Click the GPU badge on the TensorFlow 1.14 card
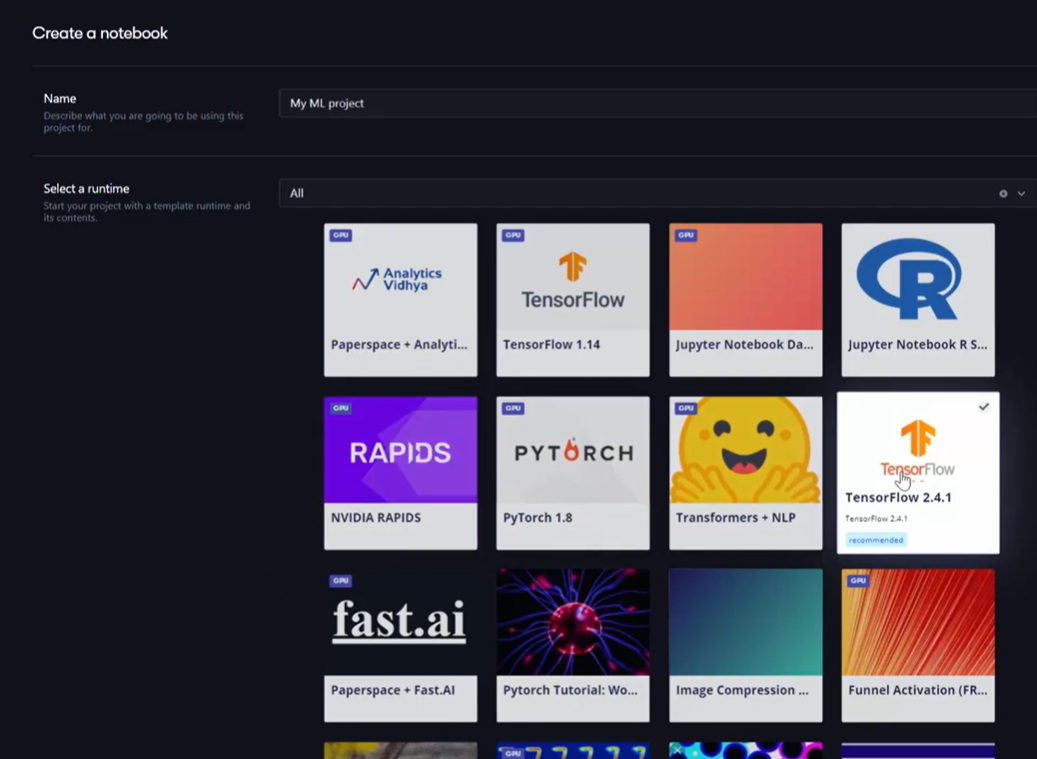 pyautogui.click(x=513, y=235)
